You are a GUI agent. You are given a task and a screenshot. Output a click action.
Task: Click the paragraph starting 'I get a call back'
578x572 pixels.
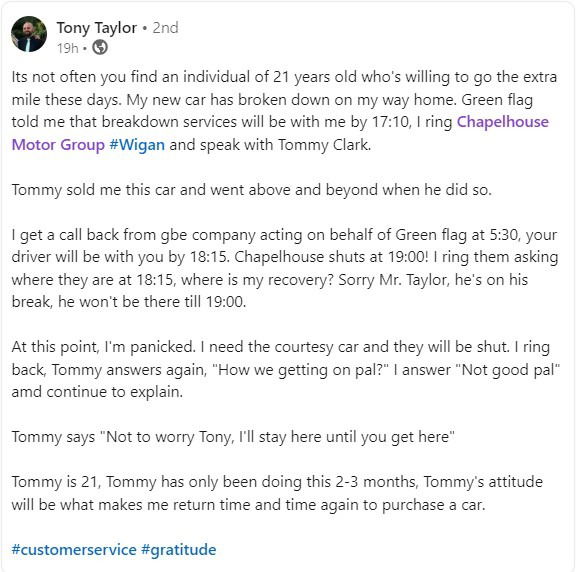(285, 268)
